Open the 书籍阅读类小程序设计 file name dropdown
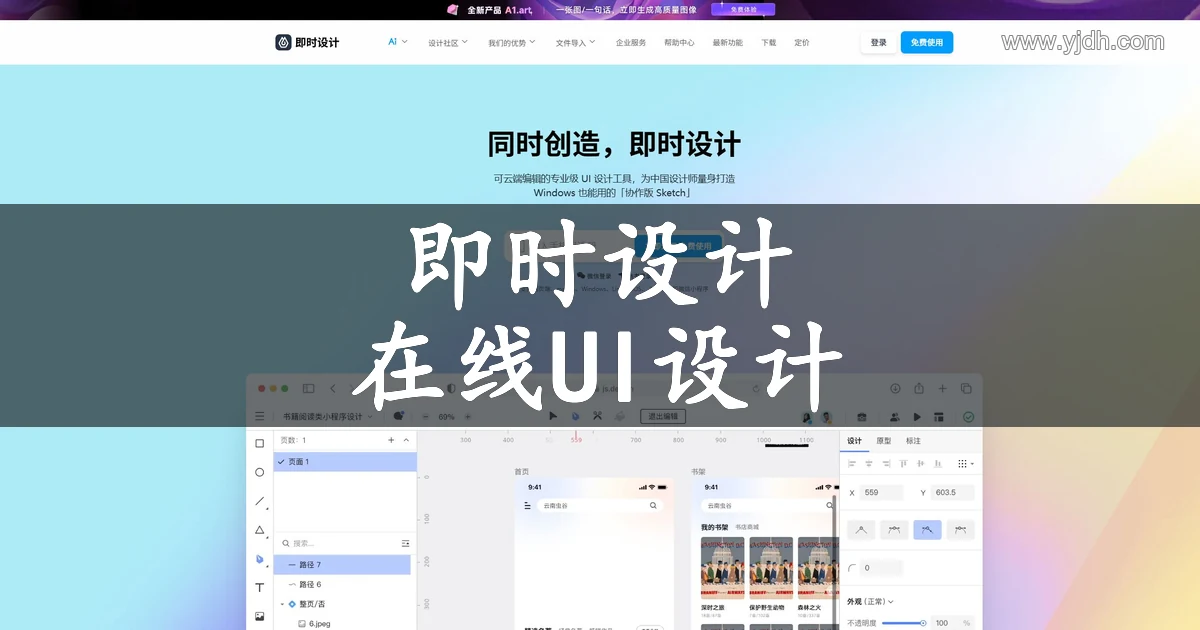This screenshot has width=1200, height=630. click(x=327, y=417)
